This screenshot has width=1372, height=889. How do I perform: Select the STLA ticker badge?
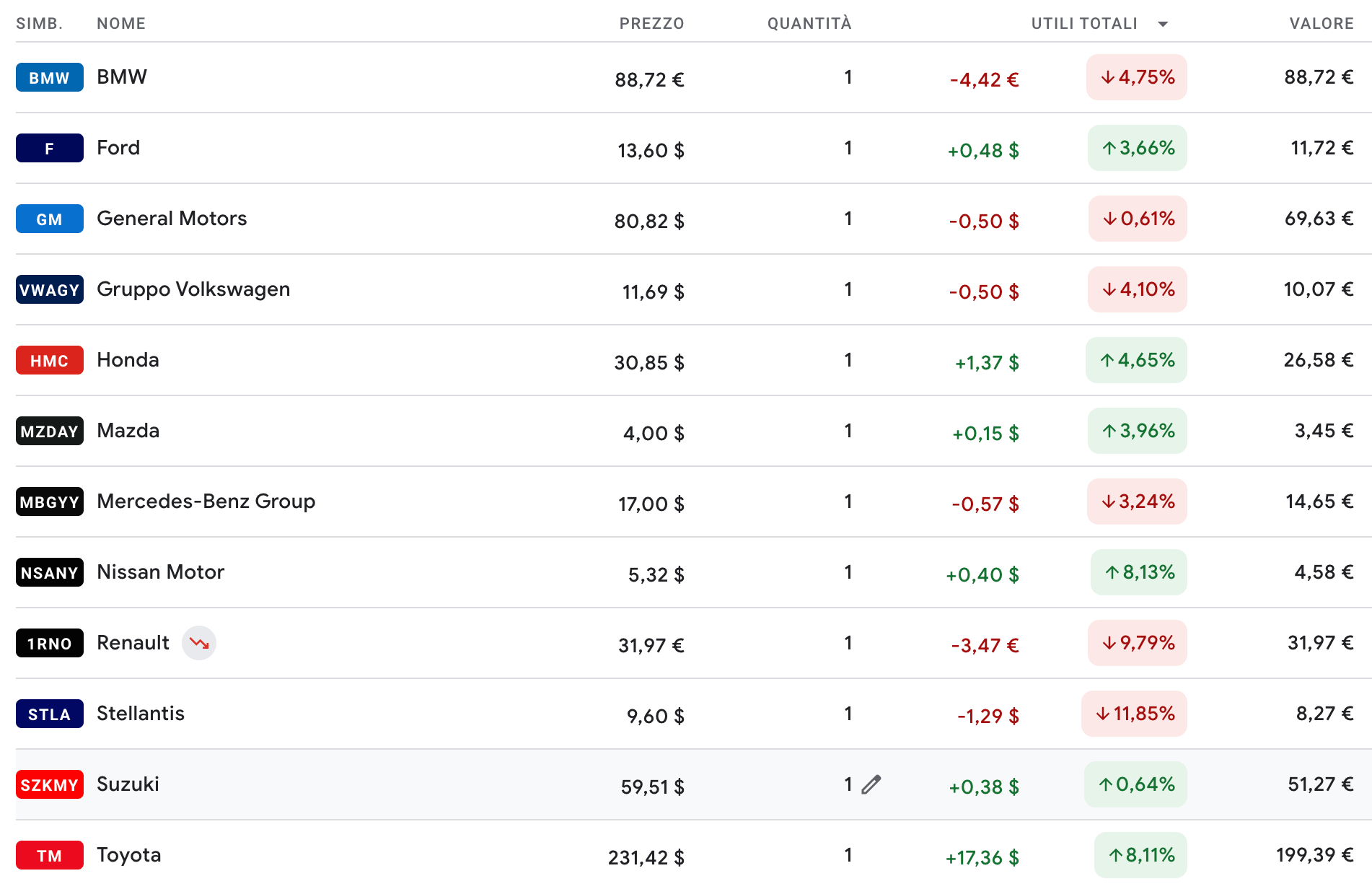pyautogui.click(x=50, y=714)
